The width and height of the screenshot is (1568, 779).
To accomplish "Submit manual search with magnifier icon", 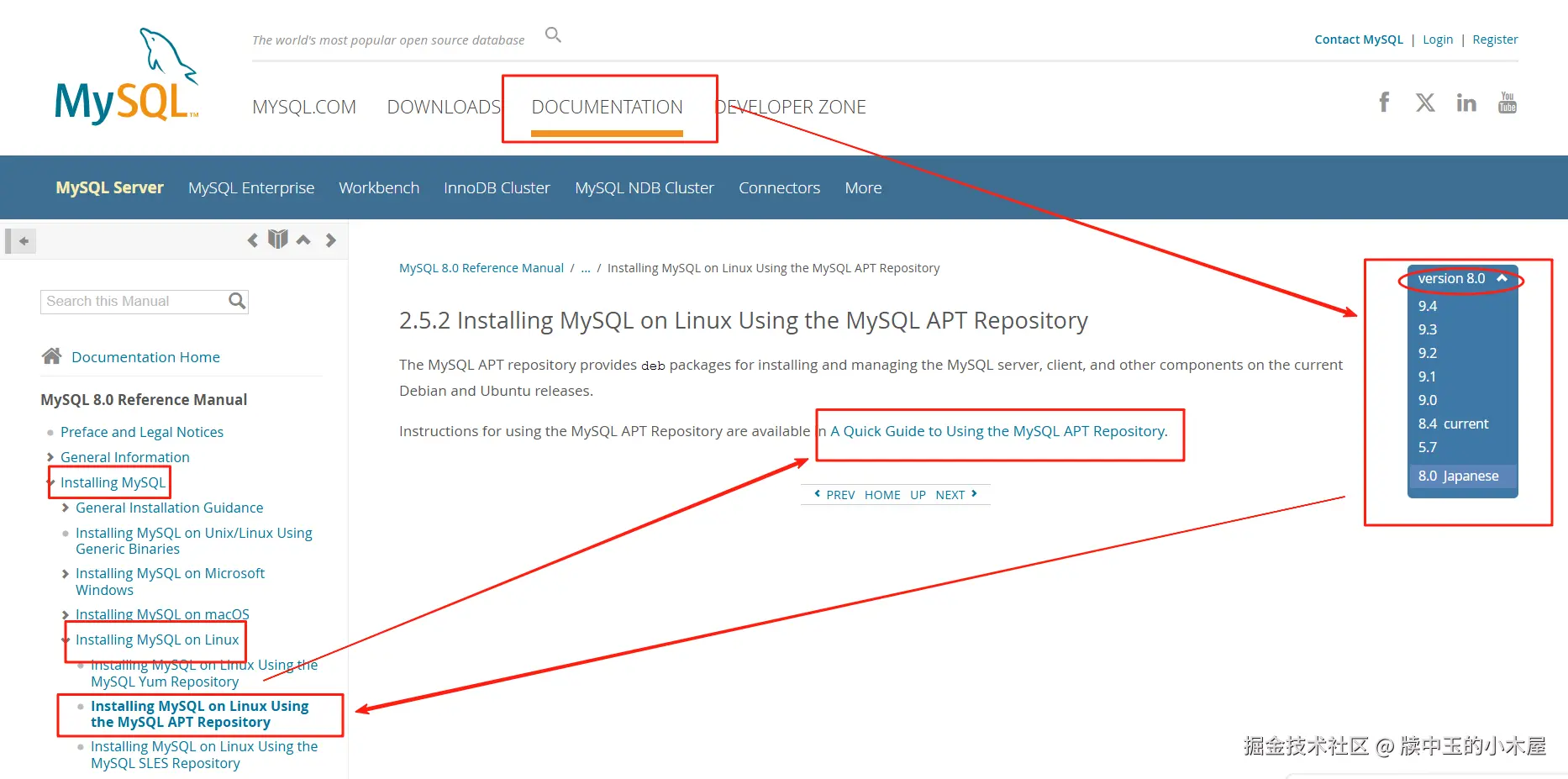I will coord(237,301).
